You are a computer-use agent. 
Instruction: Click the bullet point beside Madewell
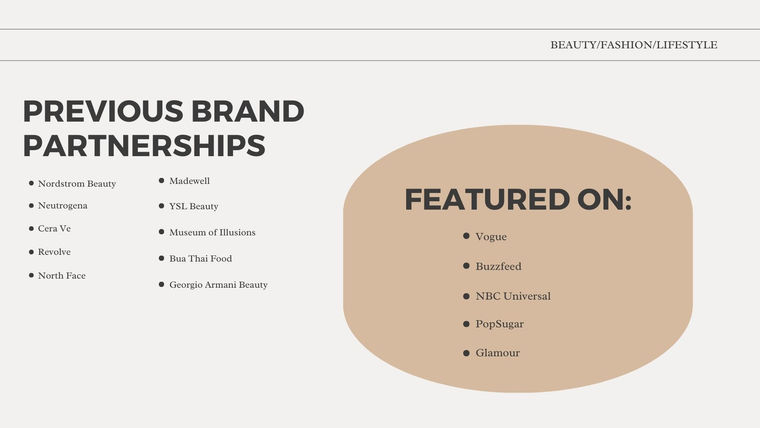[x=161, y=181]
